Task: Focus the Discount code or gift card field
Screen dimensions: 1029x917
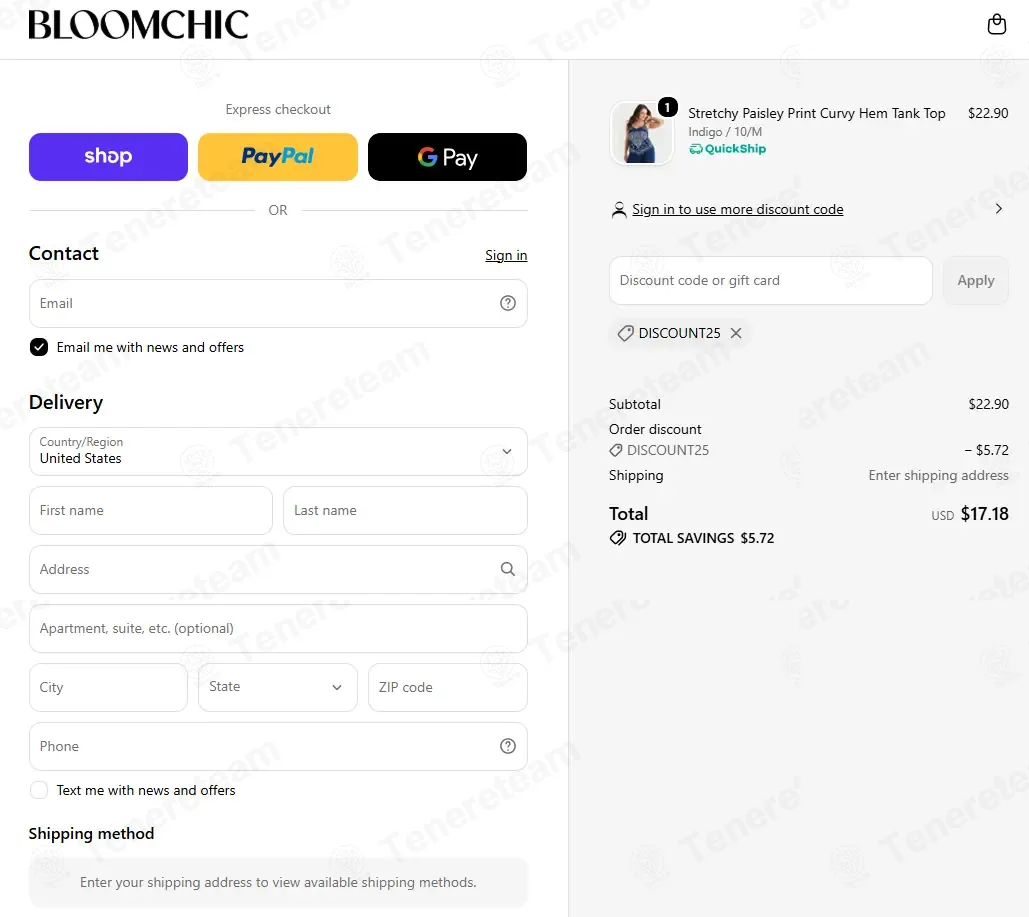Action: pos(770,281)
